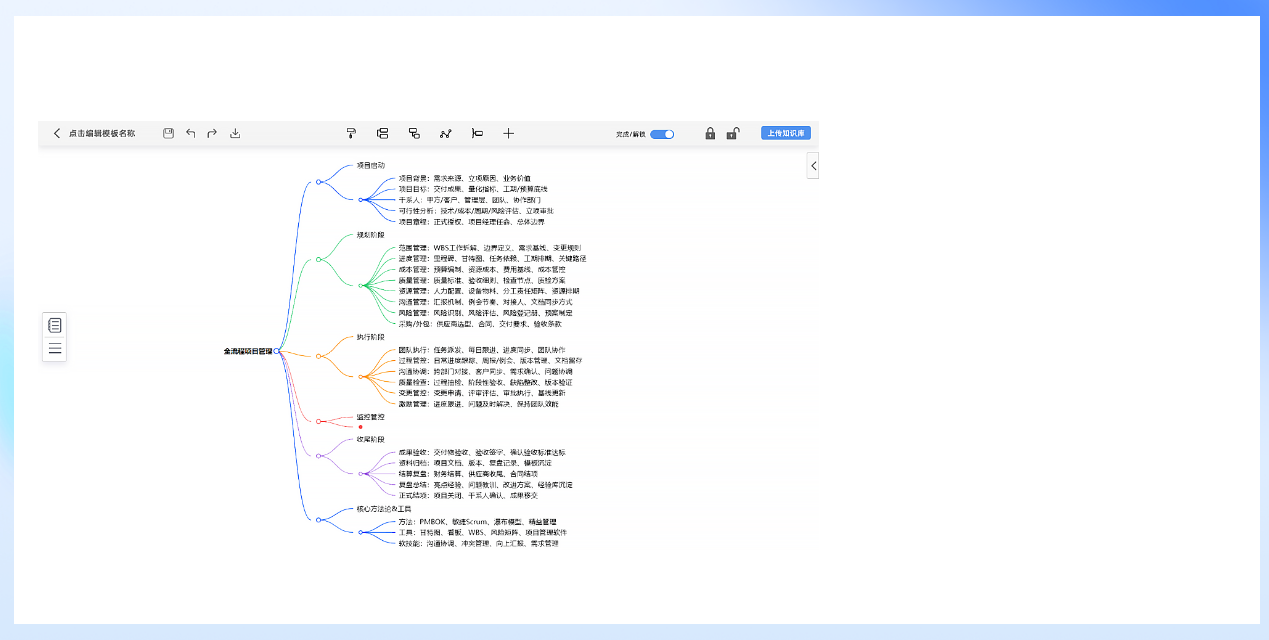Undo the last edit
The width and height of the screenshot is (1269, 640).
(190, 133)
